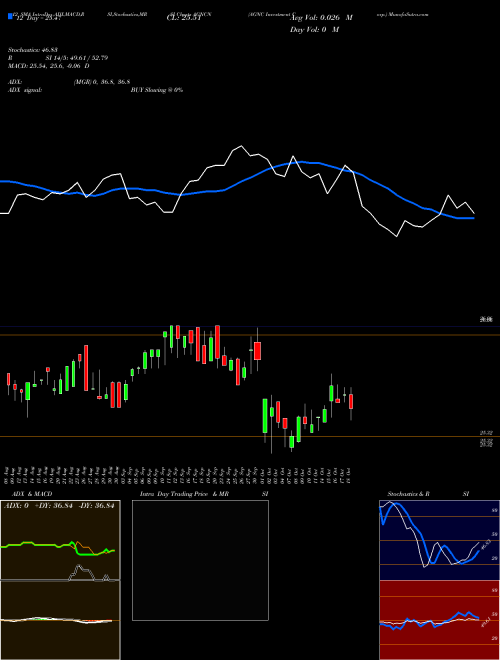The image size is (500, 660).
Task: Click the 'Intra Day Trading Price & MR' title
Action: 184,494
